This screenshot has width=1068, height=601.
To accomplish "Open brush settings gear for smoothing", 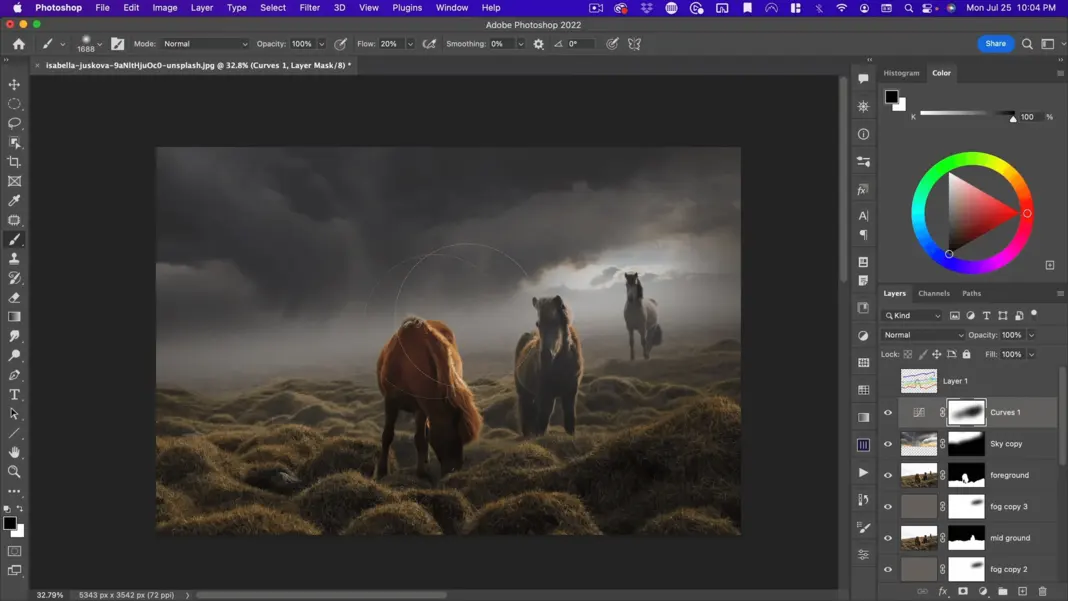I will [539, 44].
